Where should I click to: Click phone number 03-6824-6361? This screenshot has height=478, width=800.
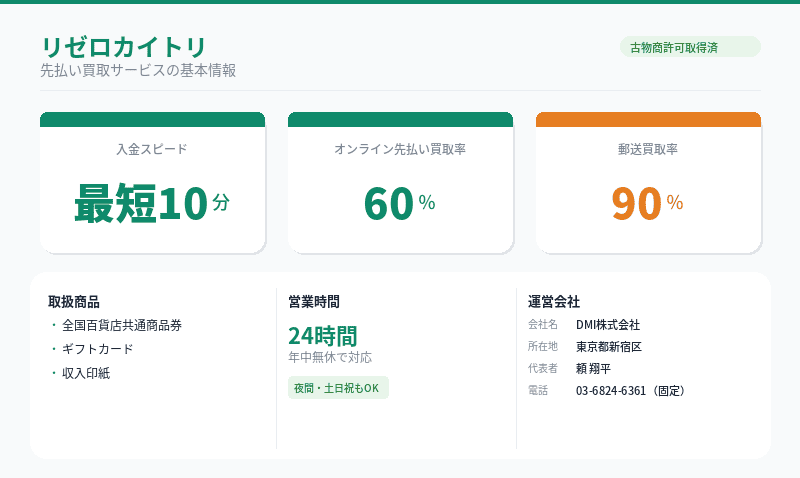[x=611, y=391]
